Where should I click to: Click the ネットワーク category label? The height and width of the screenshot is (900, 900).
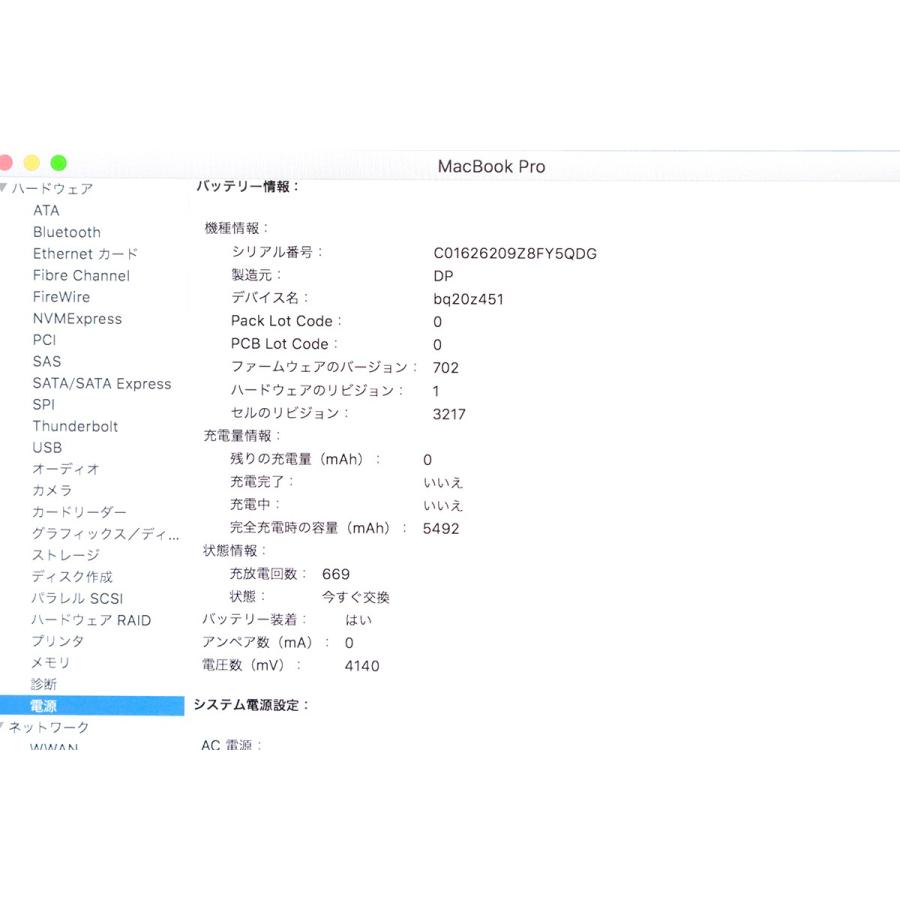pos(49,727)
